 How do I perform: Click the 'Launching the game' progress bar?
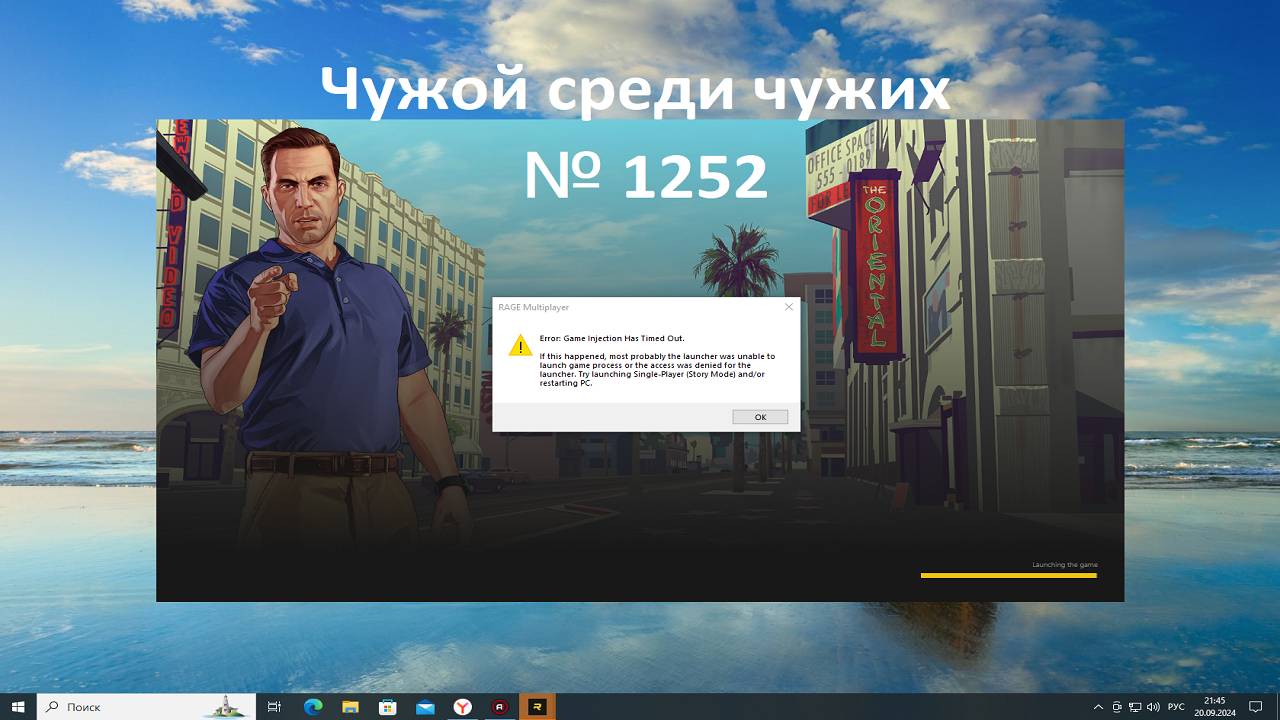[1008, 575]
